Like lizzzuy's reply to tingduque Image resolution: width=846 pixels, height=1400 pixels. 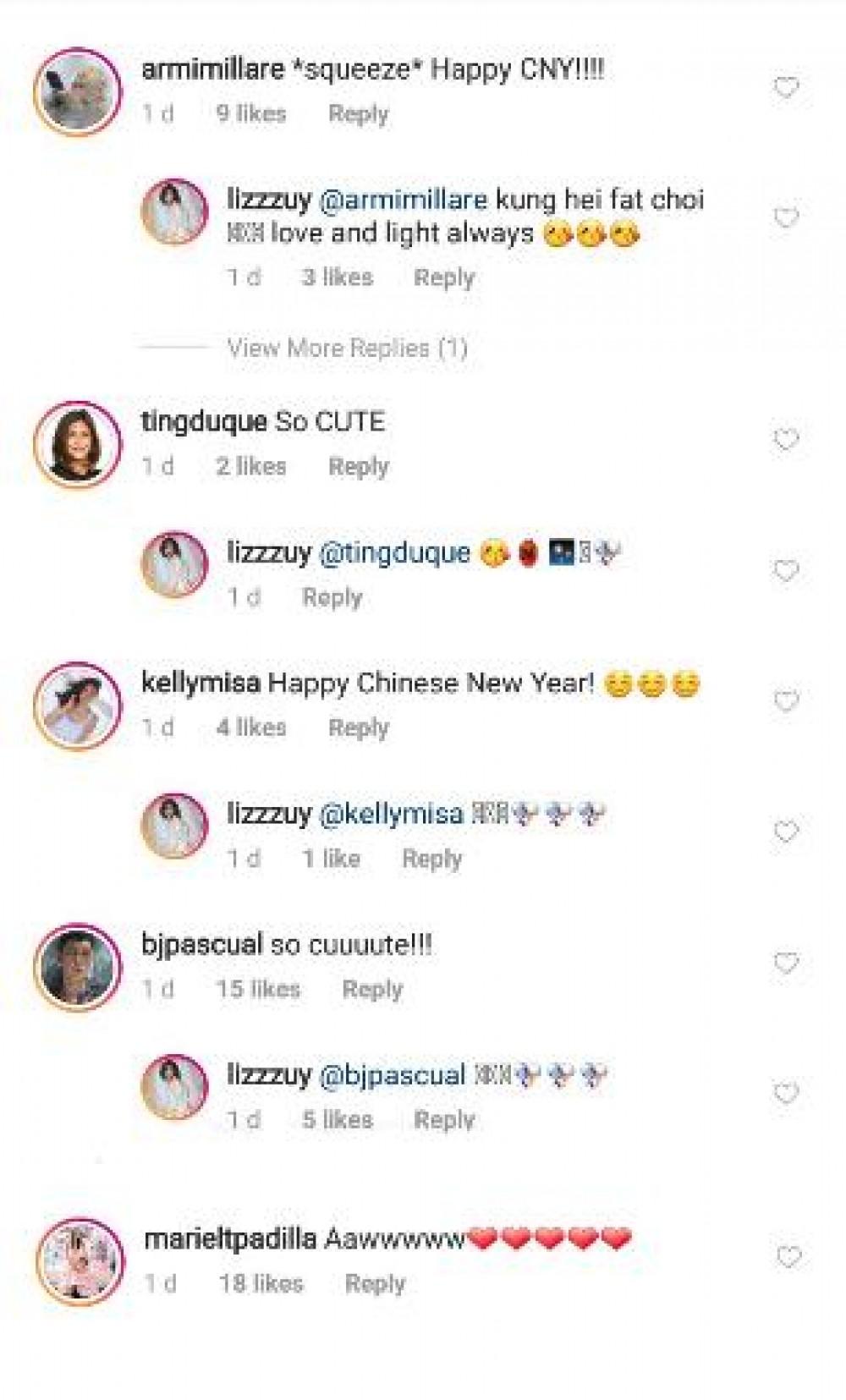click(787, 570)
